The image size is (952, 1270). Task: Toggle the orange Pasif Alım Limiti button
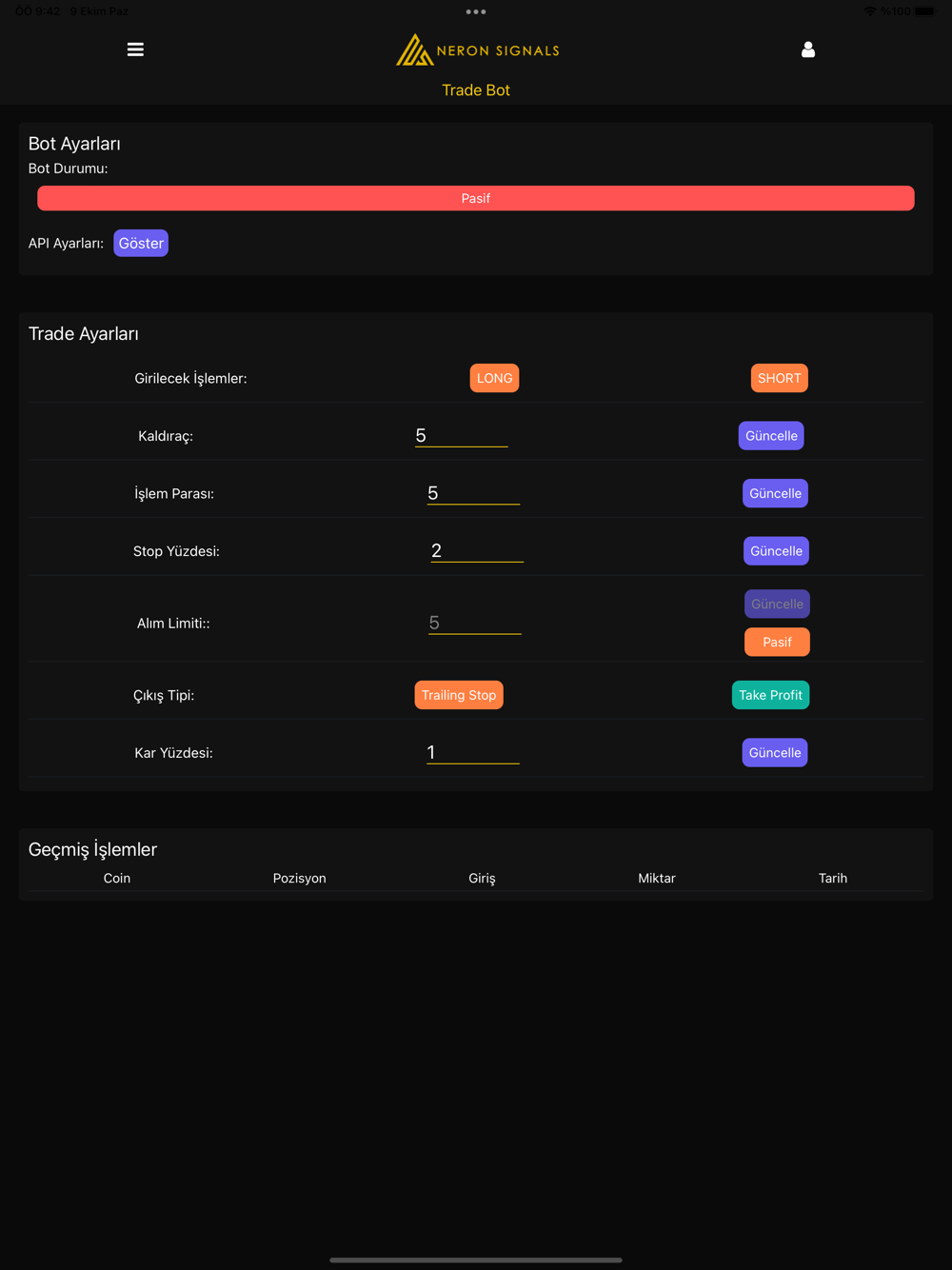click(777, 642)
